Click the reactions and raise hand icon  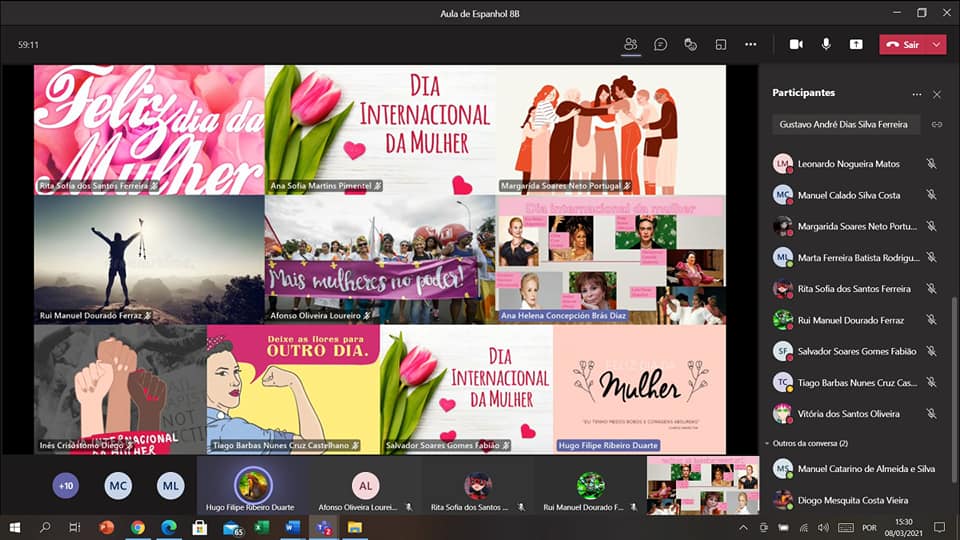coord(690,44)
